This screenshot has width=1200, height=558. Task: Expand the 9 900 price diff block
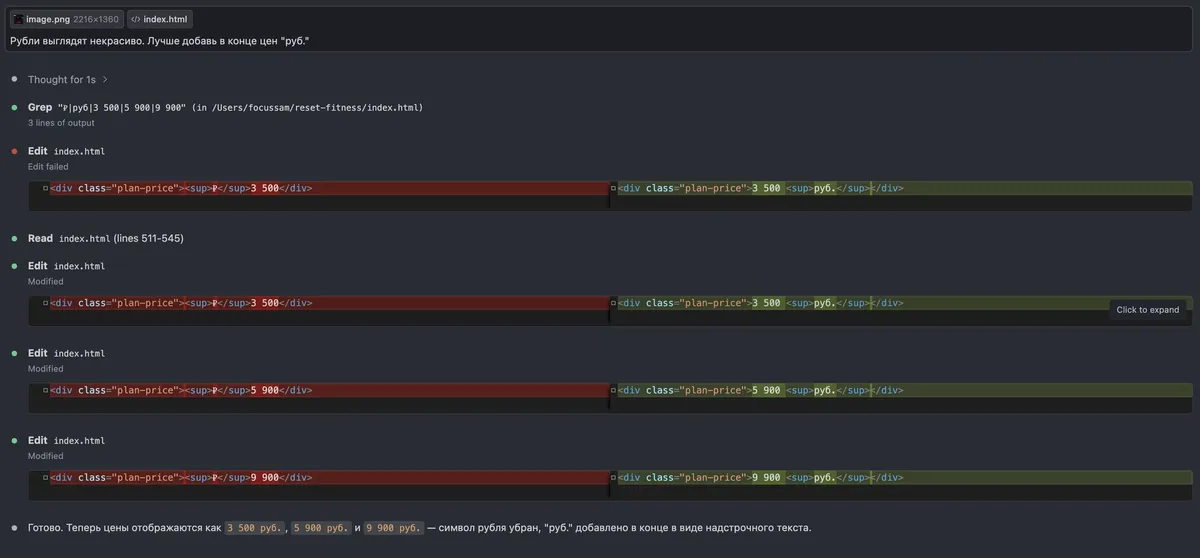pos(610,484)
